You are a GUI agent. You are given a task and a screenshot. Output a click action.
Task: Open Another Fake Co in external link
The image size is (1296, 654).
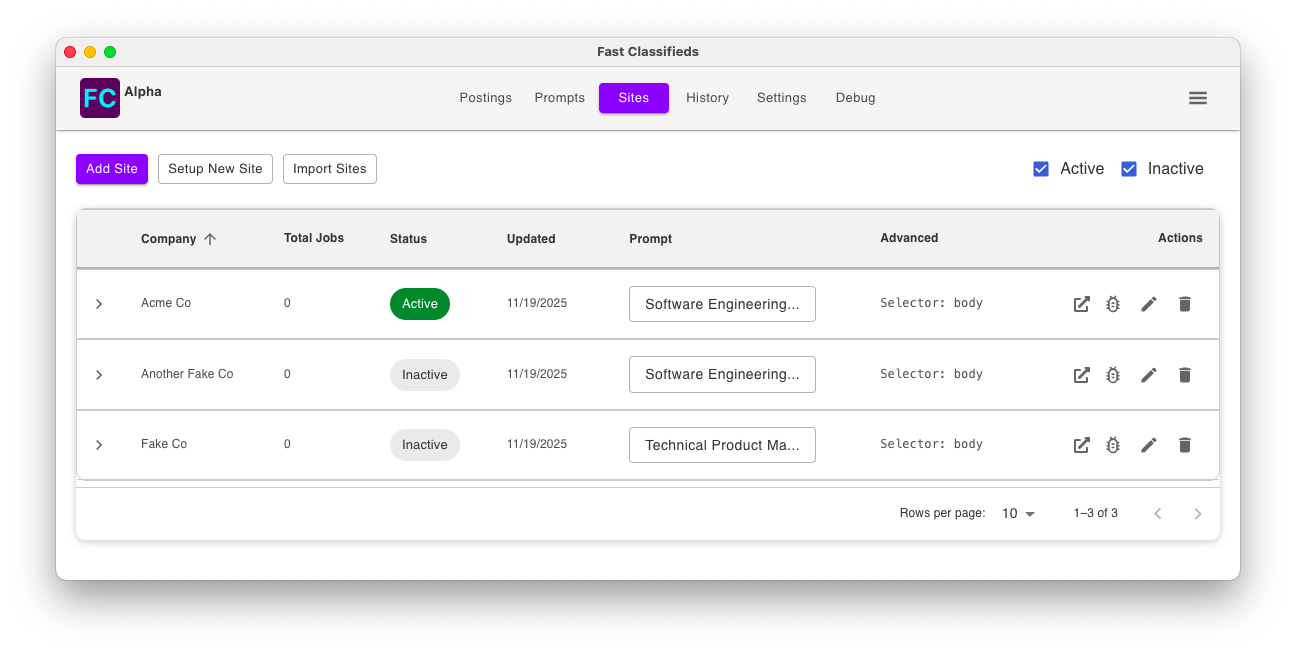[x=1081, y=375]
